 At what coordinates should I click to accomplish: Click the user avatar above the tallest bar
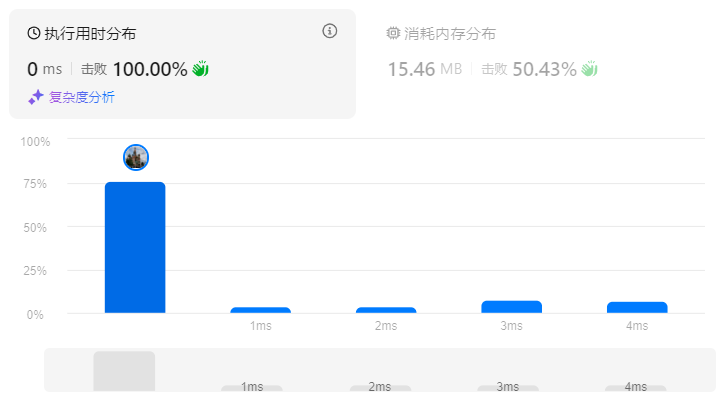pyautogui.click(x=136, y=157)
